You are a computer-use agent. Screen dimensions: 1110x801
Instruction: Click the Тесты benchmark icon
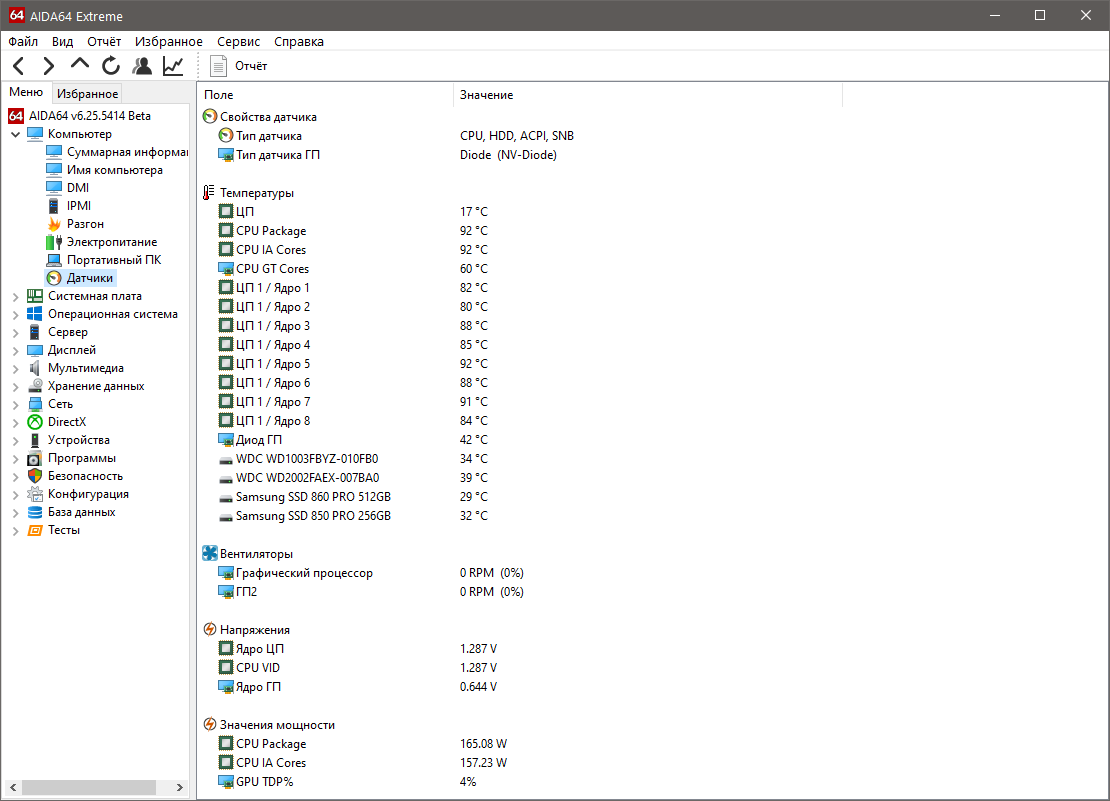pos(35,530)
